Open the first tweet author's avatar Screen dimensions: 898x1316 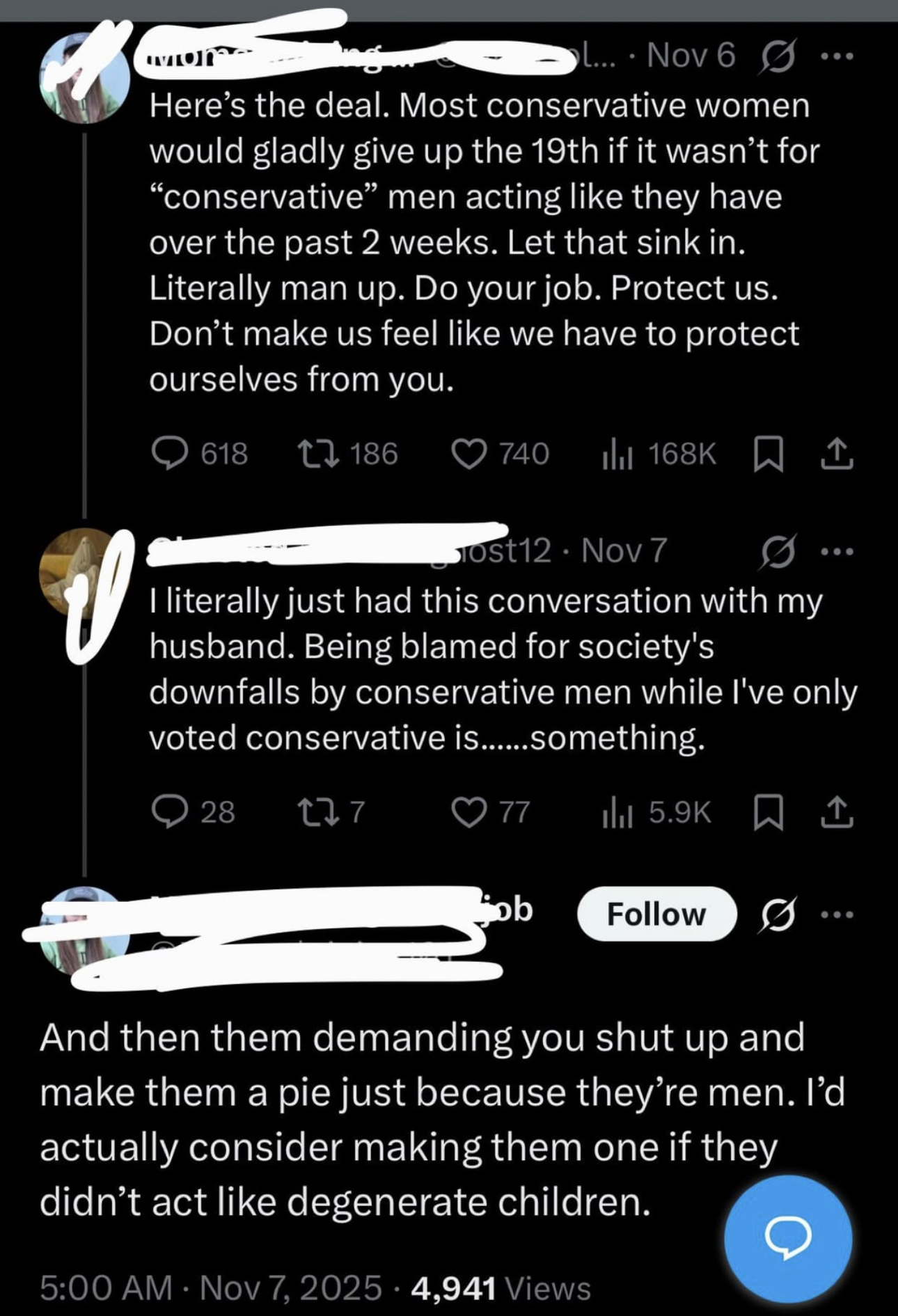[x=84, y=78]
